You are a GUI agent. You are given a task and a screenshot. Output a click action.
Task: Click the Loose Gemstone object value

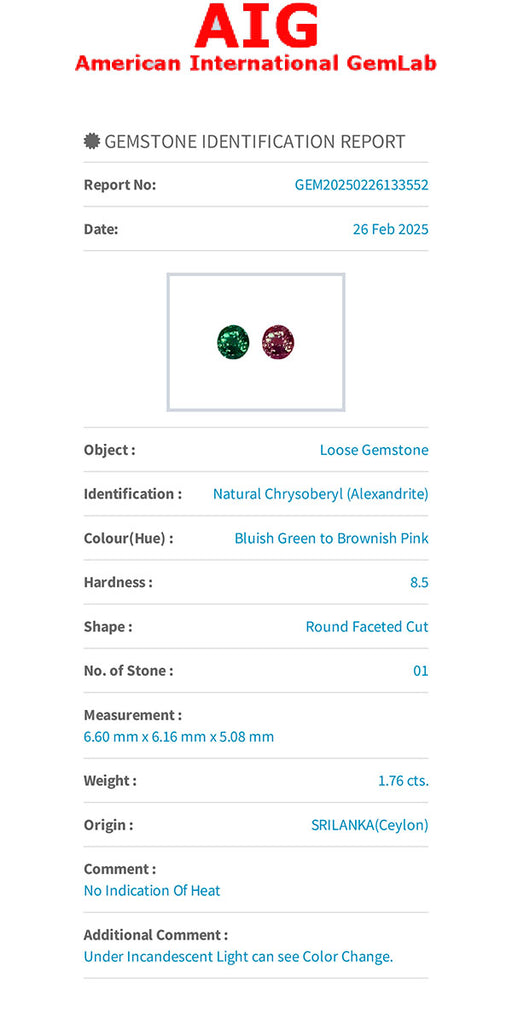pos(374,450)
